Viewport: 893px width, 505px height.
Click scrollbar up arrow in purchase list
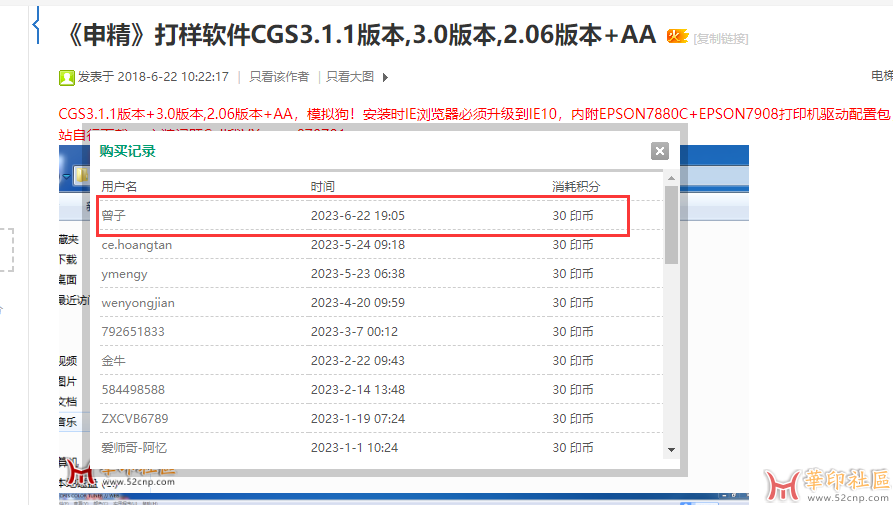coord(671,178)
